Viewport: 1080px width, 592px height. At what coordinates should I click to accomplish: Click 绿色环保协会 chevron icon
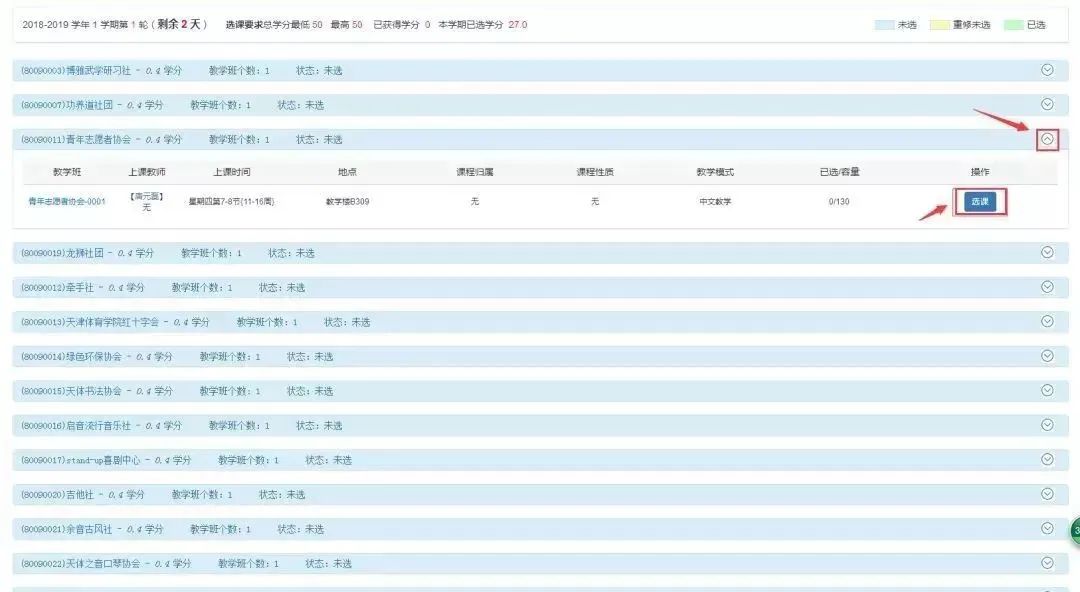click(x=1047, y=356)
